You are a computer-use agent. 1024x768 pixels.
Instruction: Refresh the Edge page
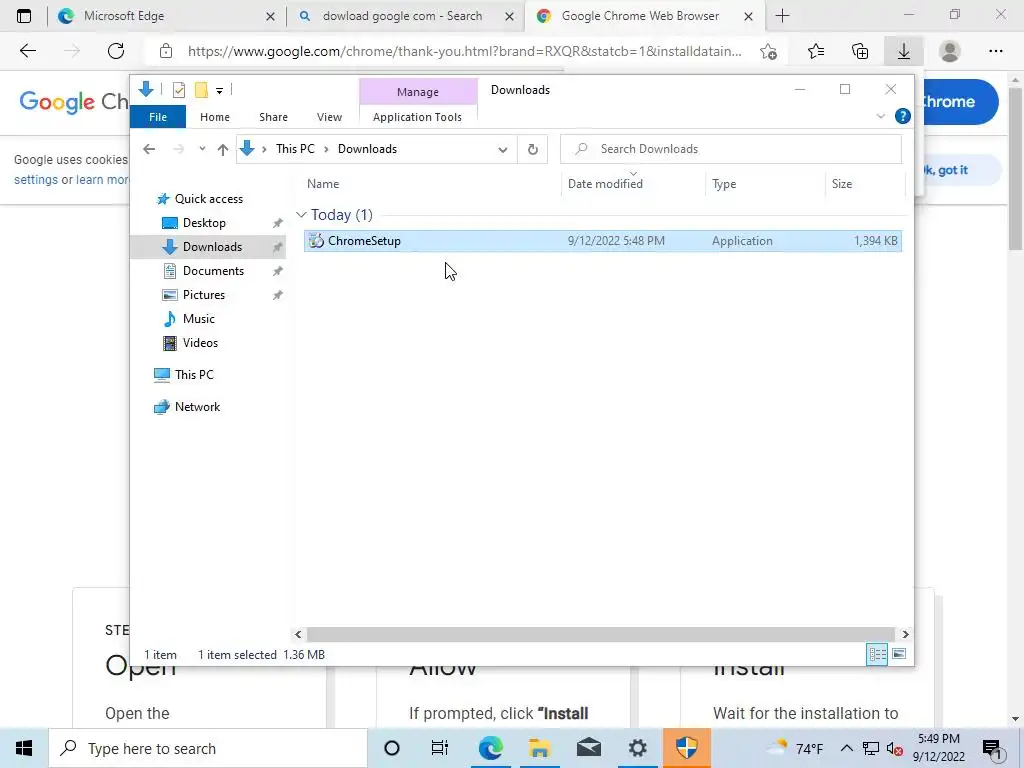point(116,51)
